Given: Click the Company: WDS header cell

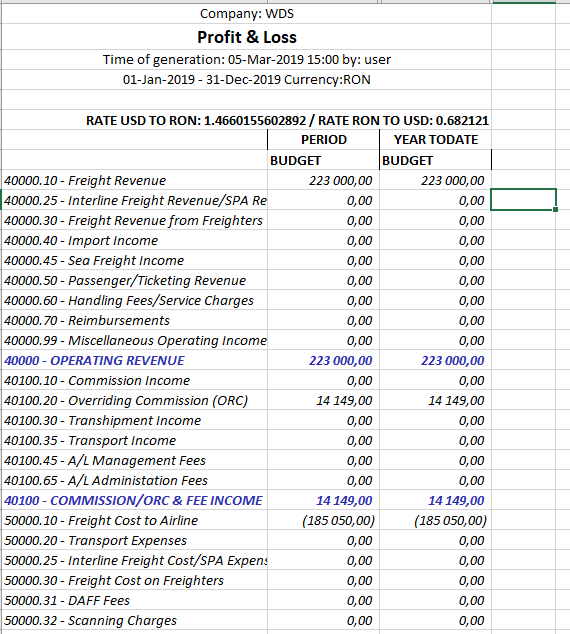Looking at the screenshot, I should click(247, 14).
